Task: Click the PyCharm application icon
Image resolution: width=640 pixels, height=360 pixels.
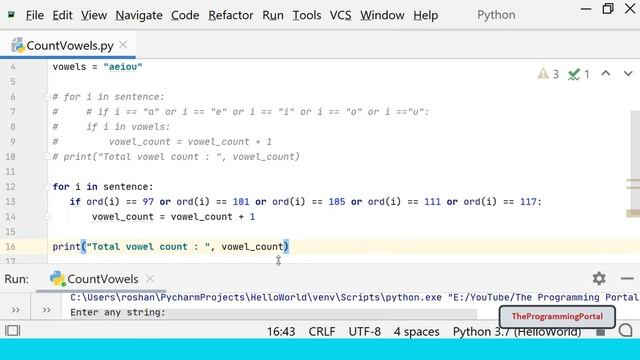Action: pos(11,15)
